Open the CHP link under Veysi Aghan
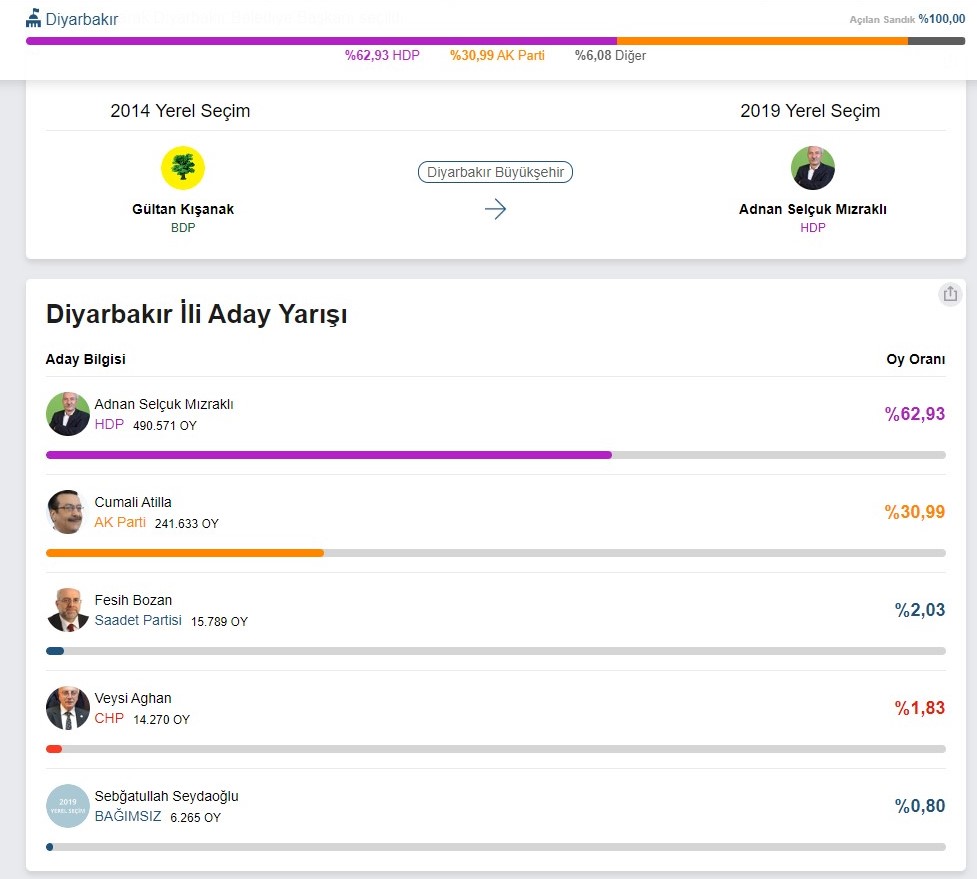This screenshot has width=977, height=879. 108,719
